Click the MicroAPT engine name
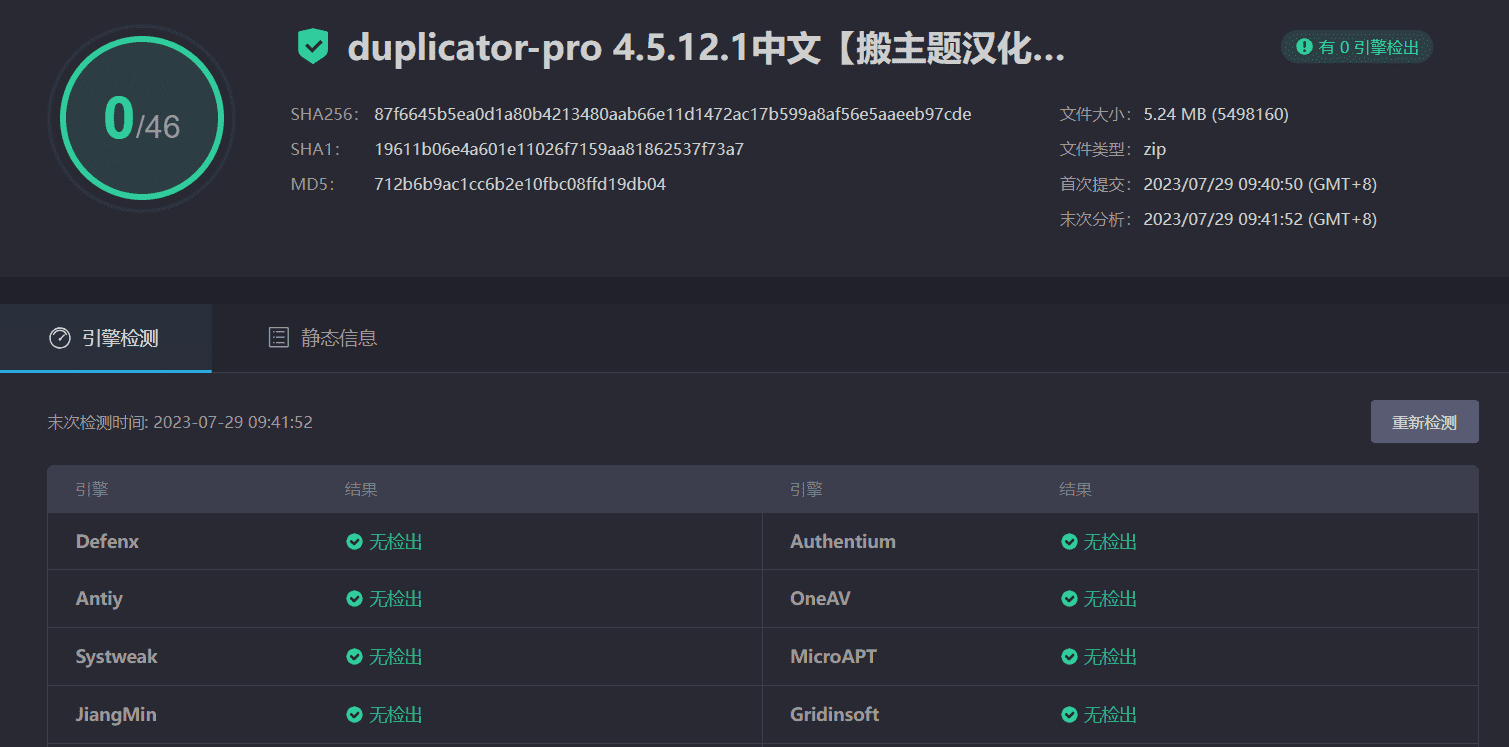The height and width of the screenshot is (747, 1509). [x=833, y=657]
